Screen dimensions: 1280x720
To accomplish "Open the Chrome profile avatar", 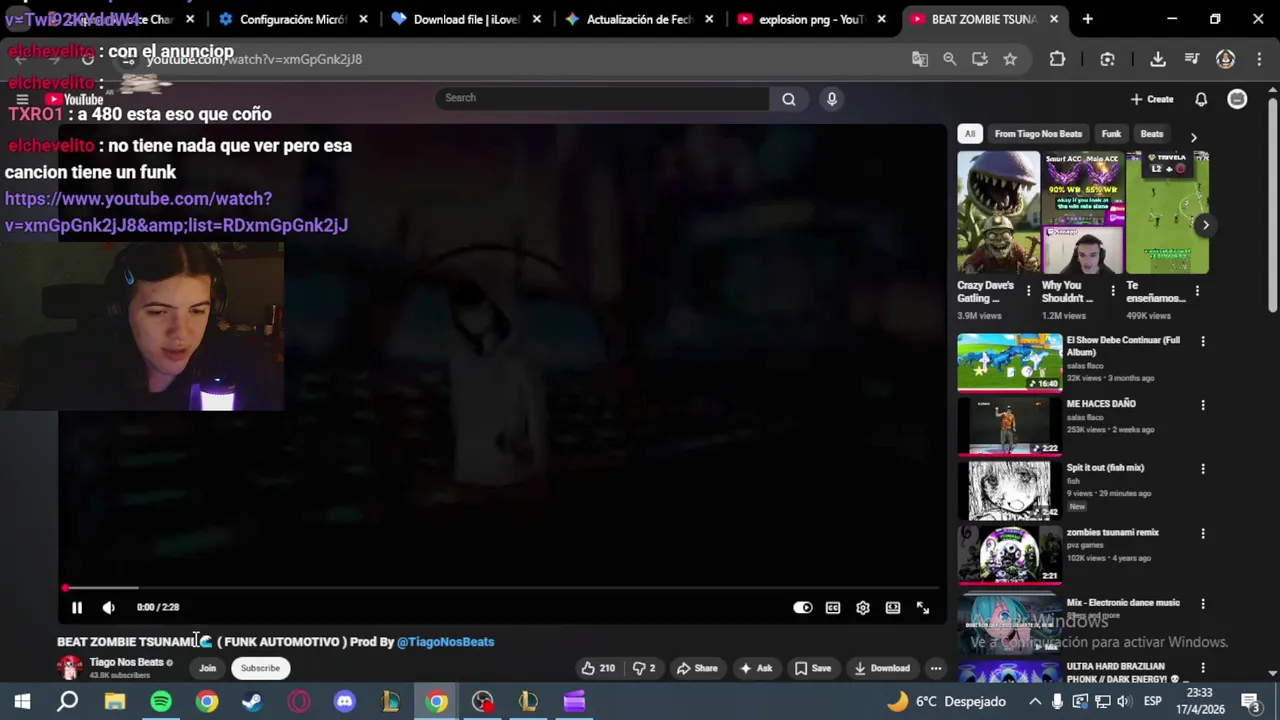I will tap(1225, 59).
